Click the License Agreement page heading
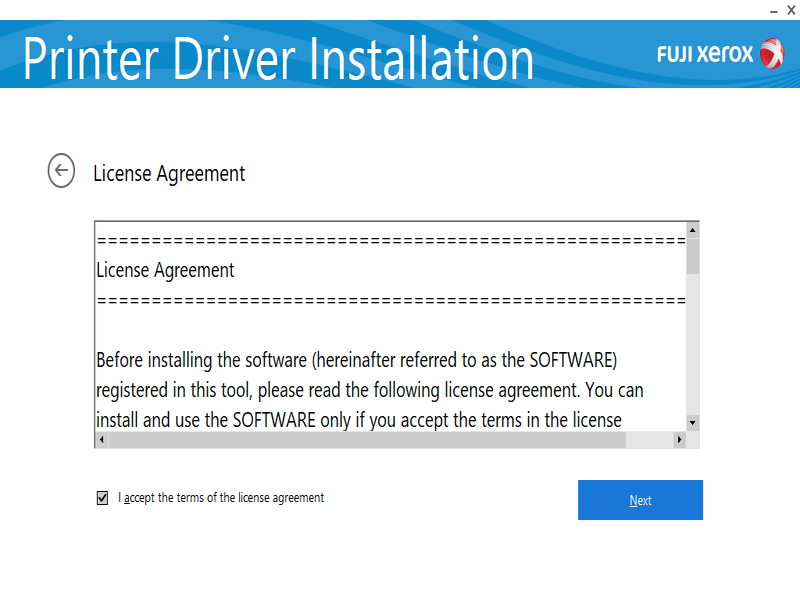This screenshot has height=600, width=800. 169,173
